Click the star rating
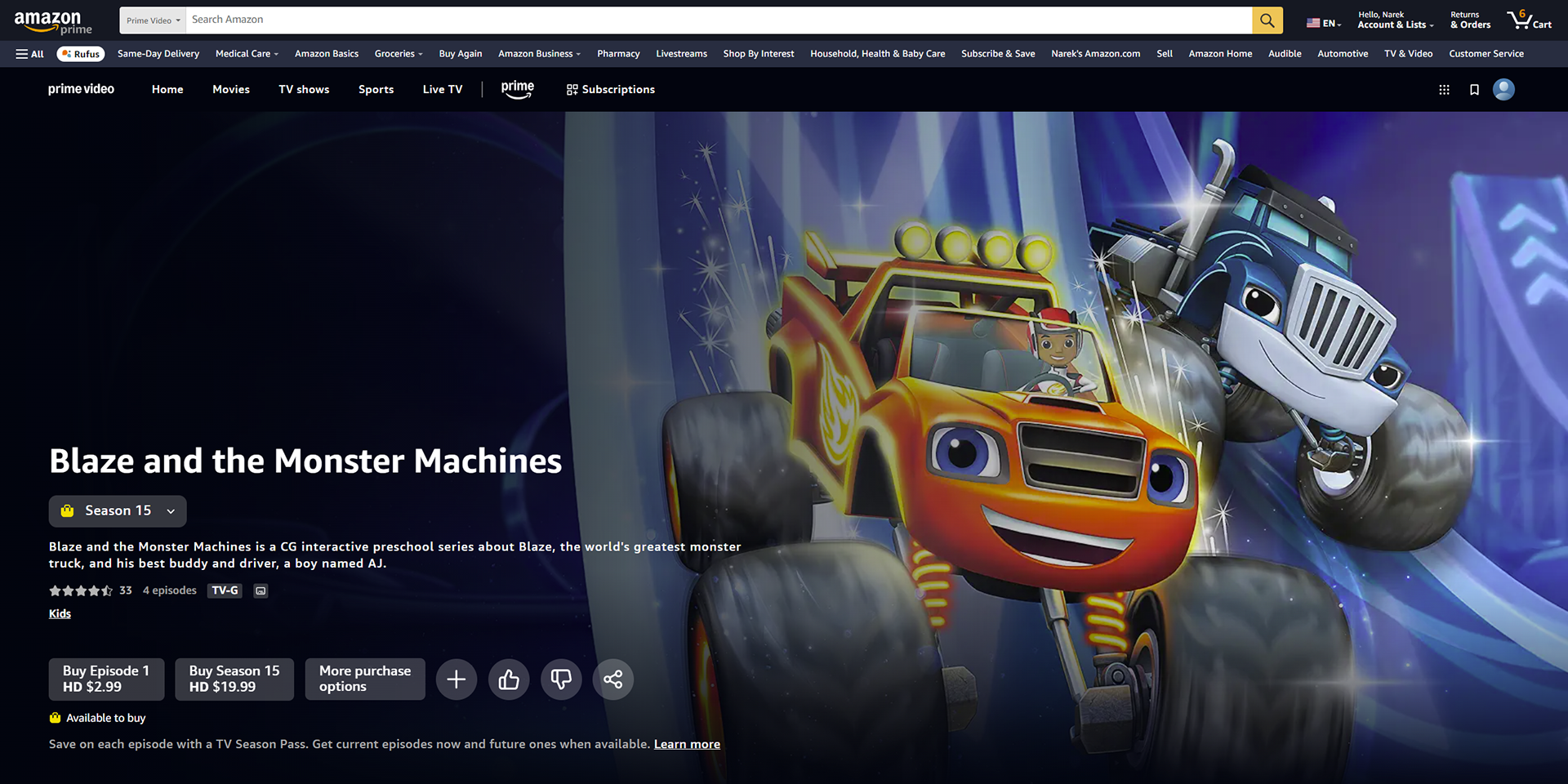This screenshot has height=784, width=1568. point(81,590)
